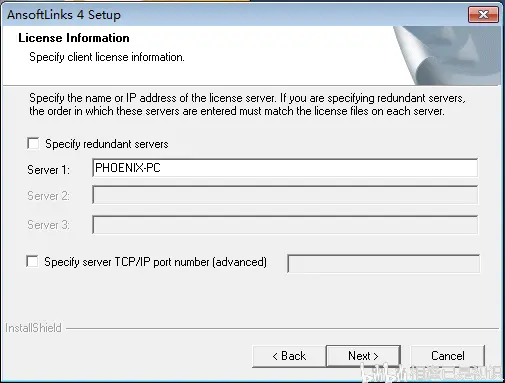Click the AnsoftLinks 4 Setup title text
Image resolution: width=505 pixels, height=383 pixels.
[64, 15]
